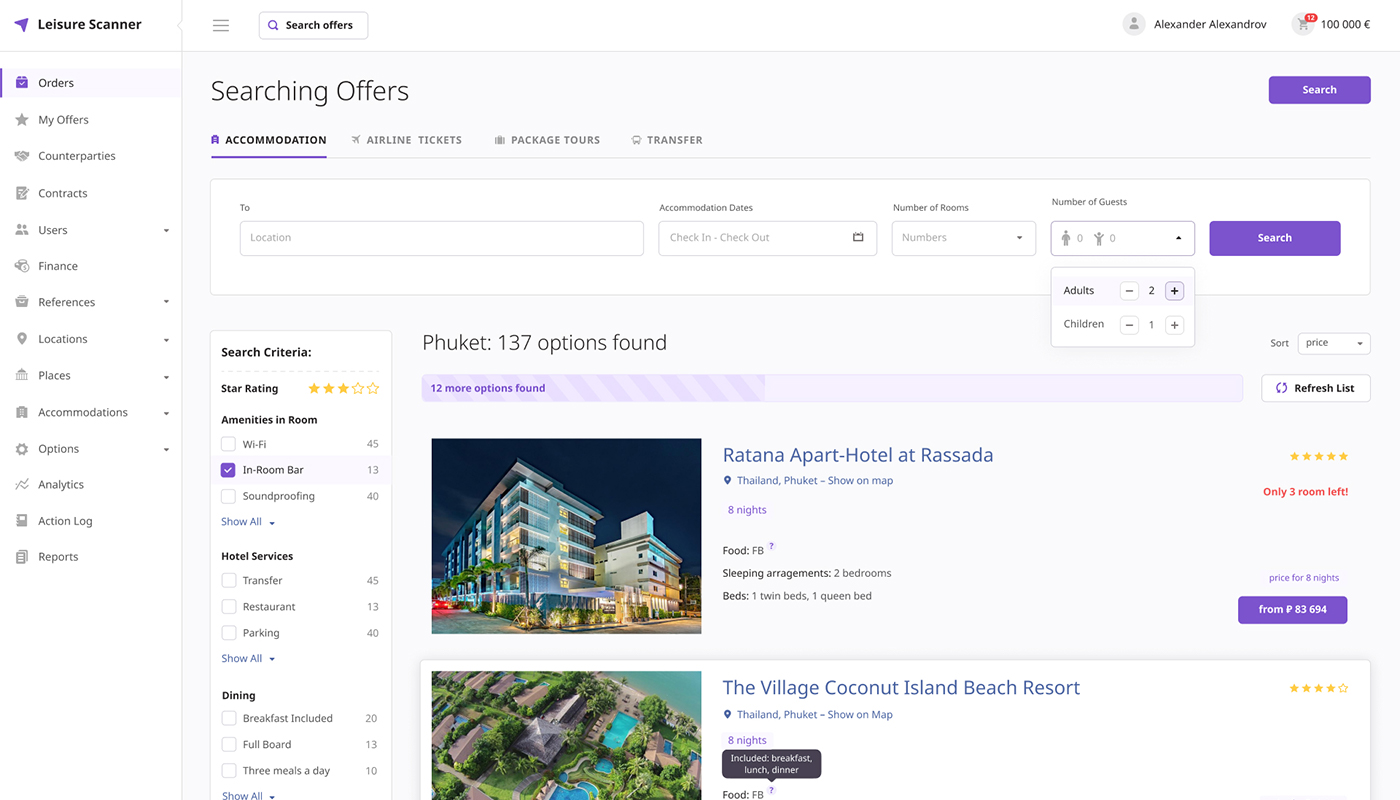This screenshot has width=1400, height=800.
Task: Expand the Users sidebar submenu arrow
Action: [x=166, y=231]
